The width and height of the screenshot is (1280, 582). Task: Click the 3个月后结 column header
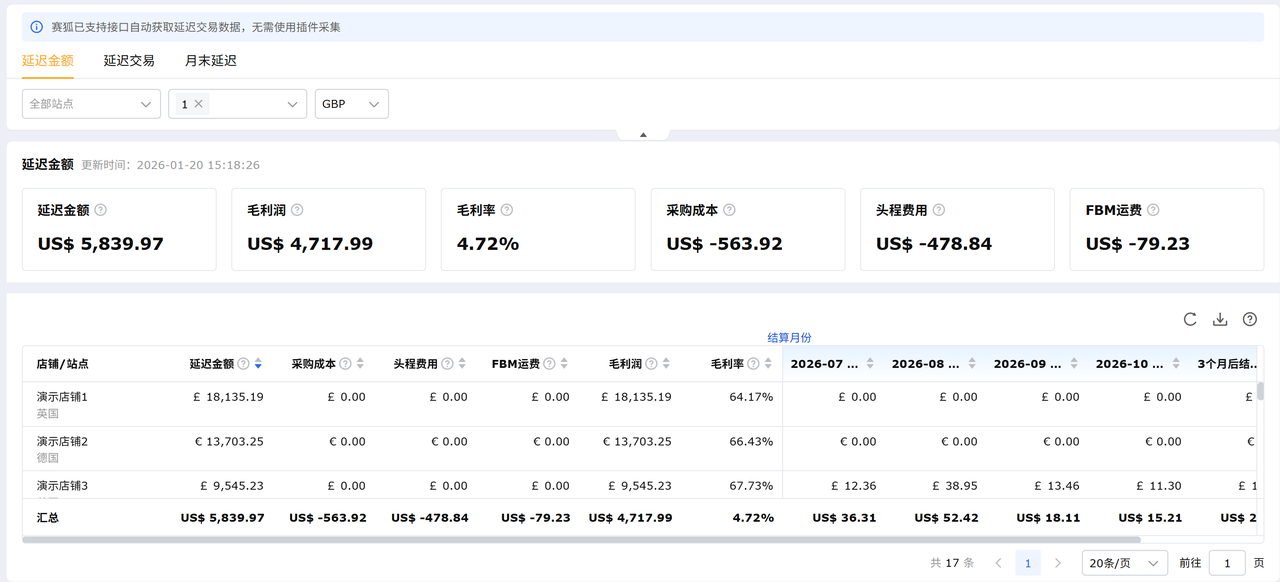click(x=1228, y=364)
